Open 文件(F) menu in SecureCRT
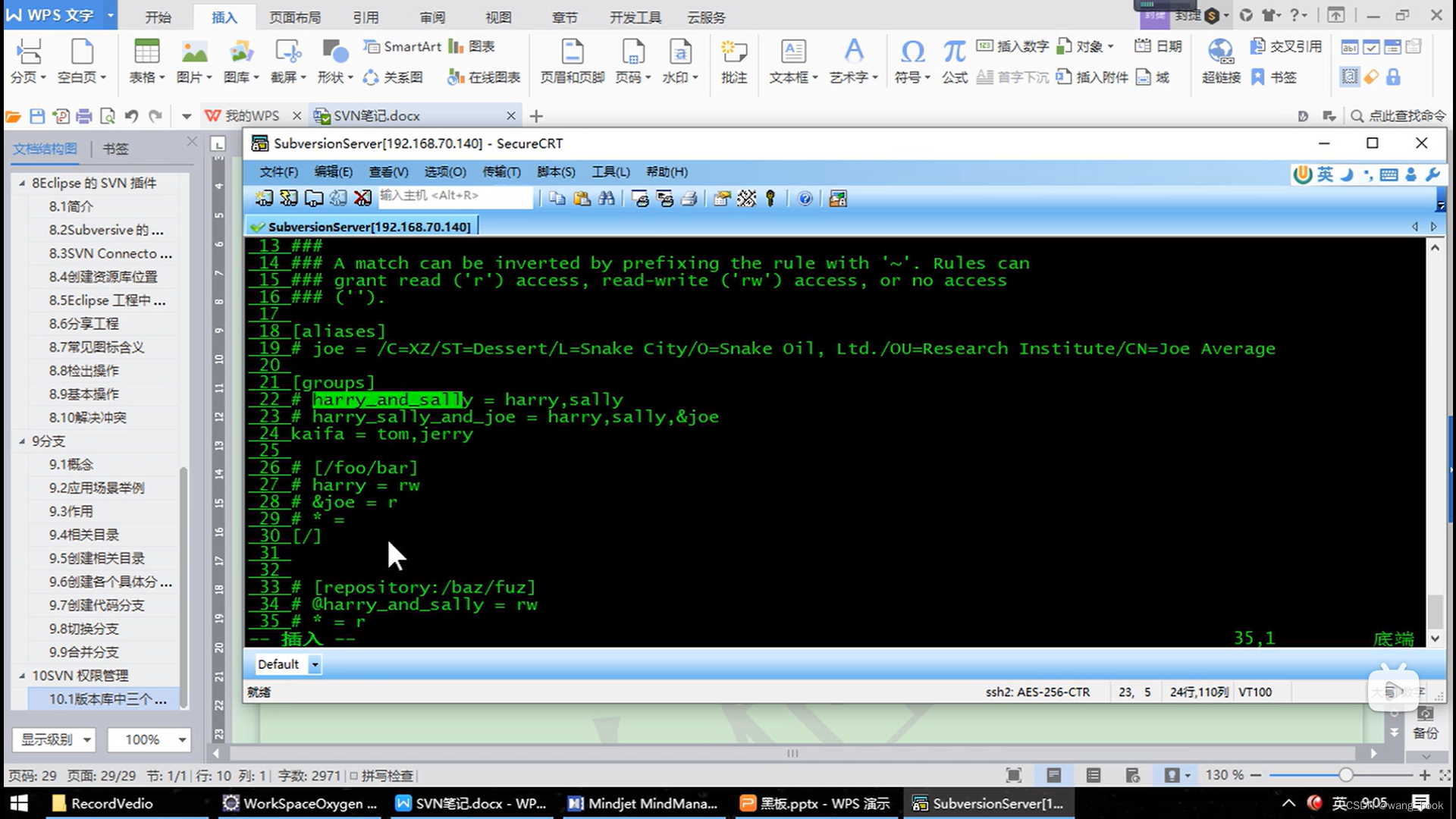Viewport: 1456px width, 819px height. pyautogui.click(x=278, y=172)
